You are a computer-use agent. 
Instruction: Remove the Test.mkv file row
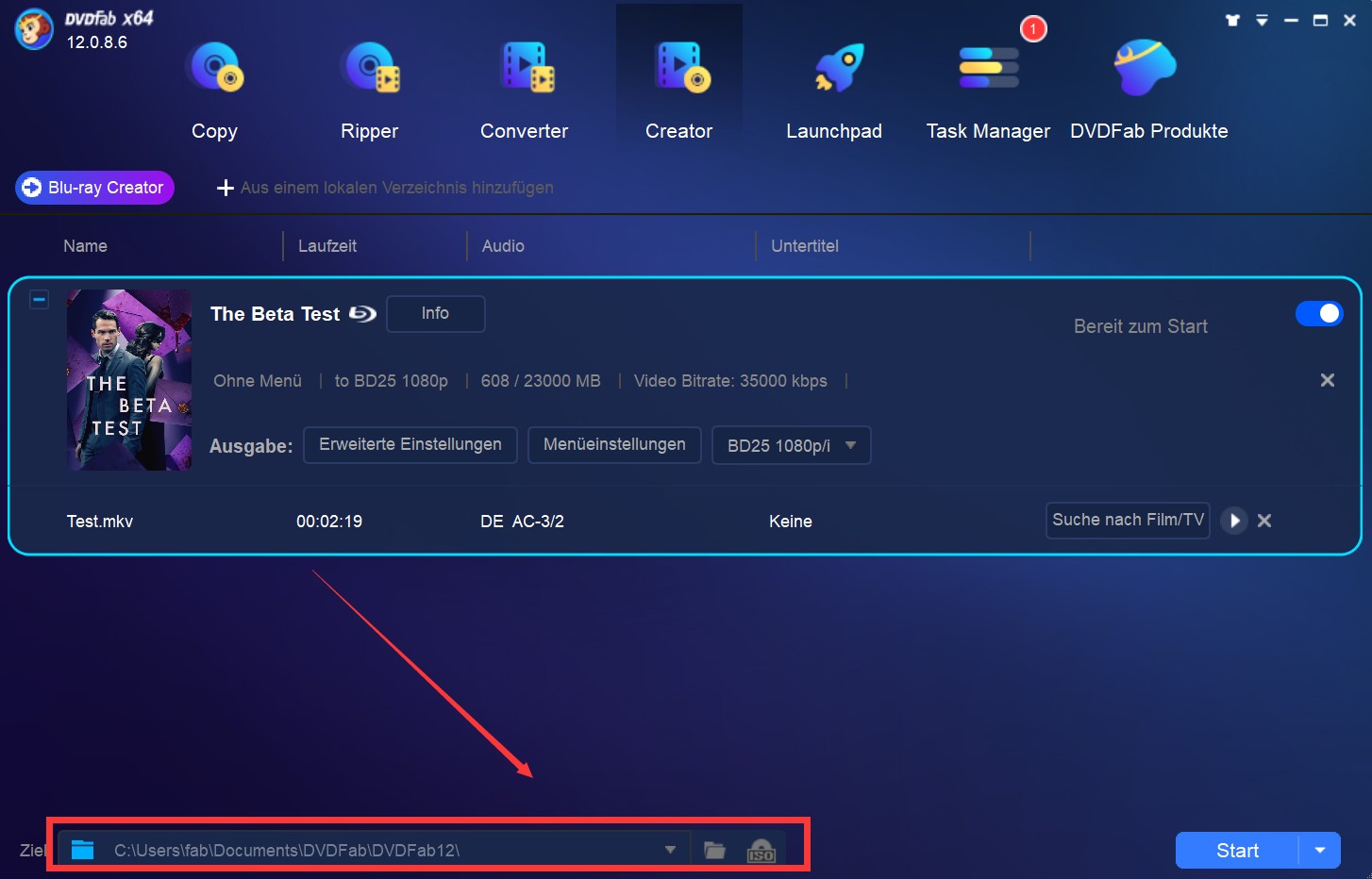click(x=1264, y=521)
